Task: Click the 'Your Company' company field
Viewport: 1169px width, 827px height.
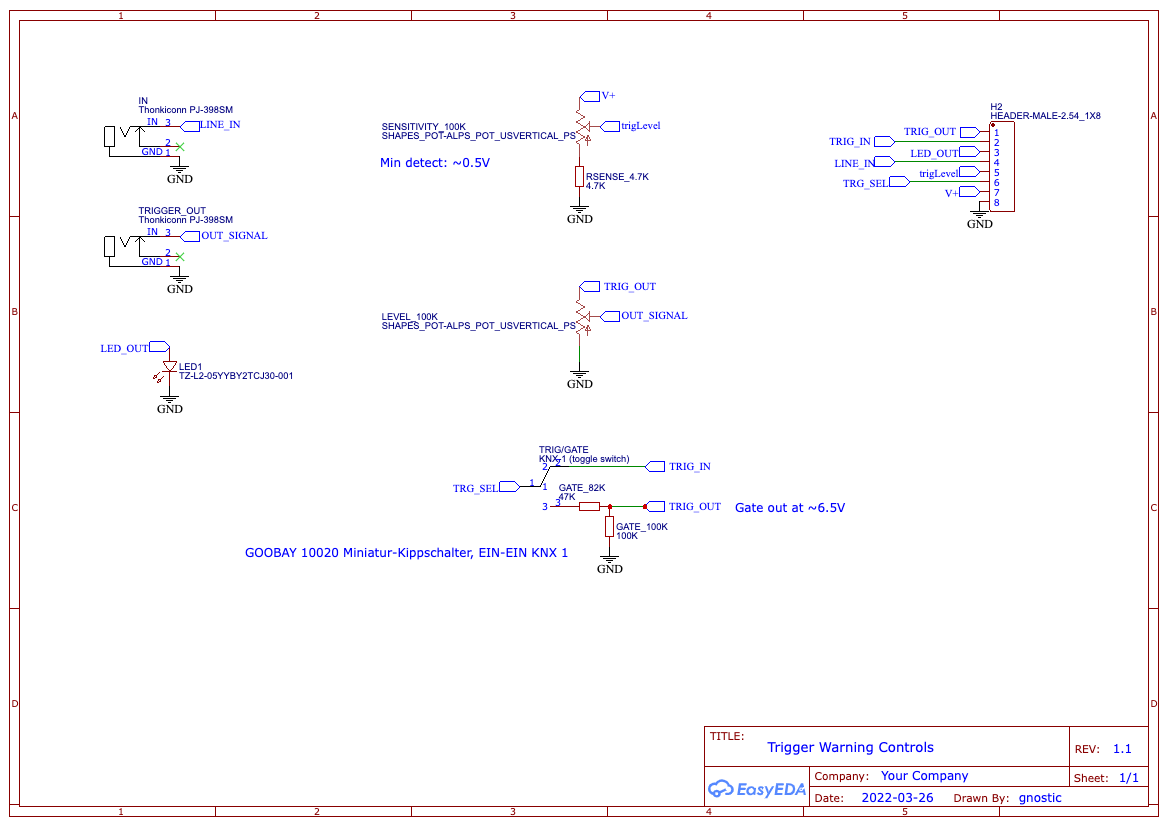Action: [x=924, y=776]
